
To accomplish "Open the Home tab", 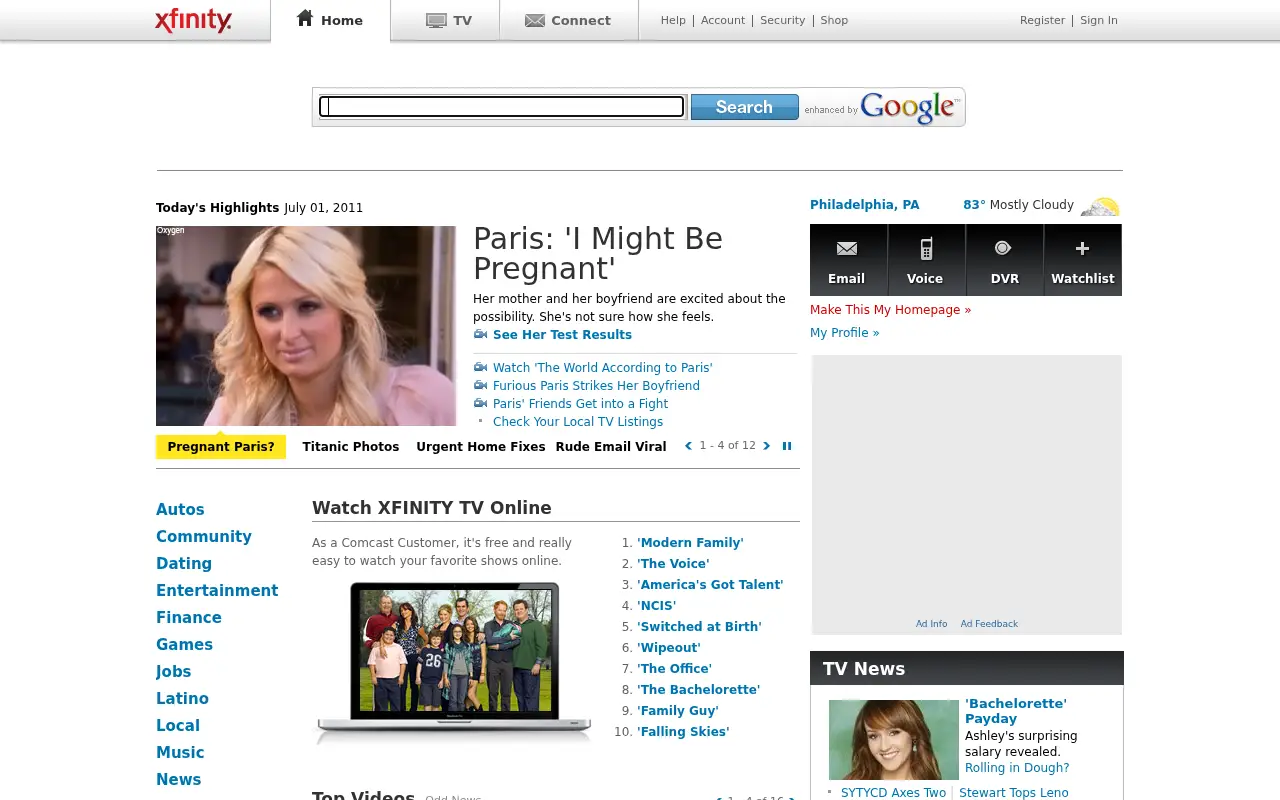I will coord(330,20).
